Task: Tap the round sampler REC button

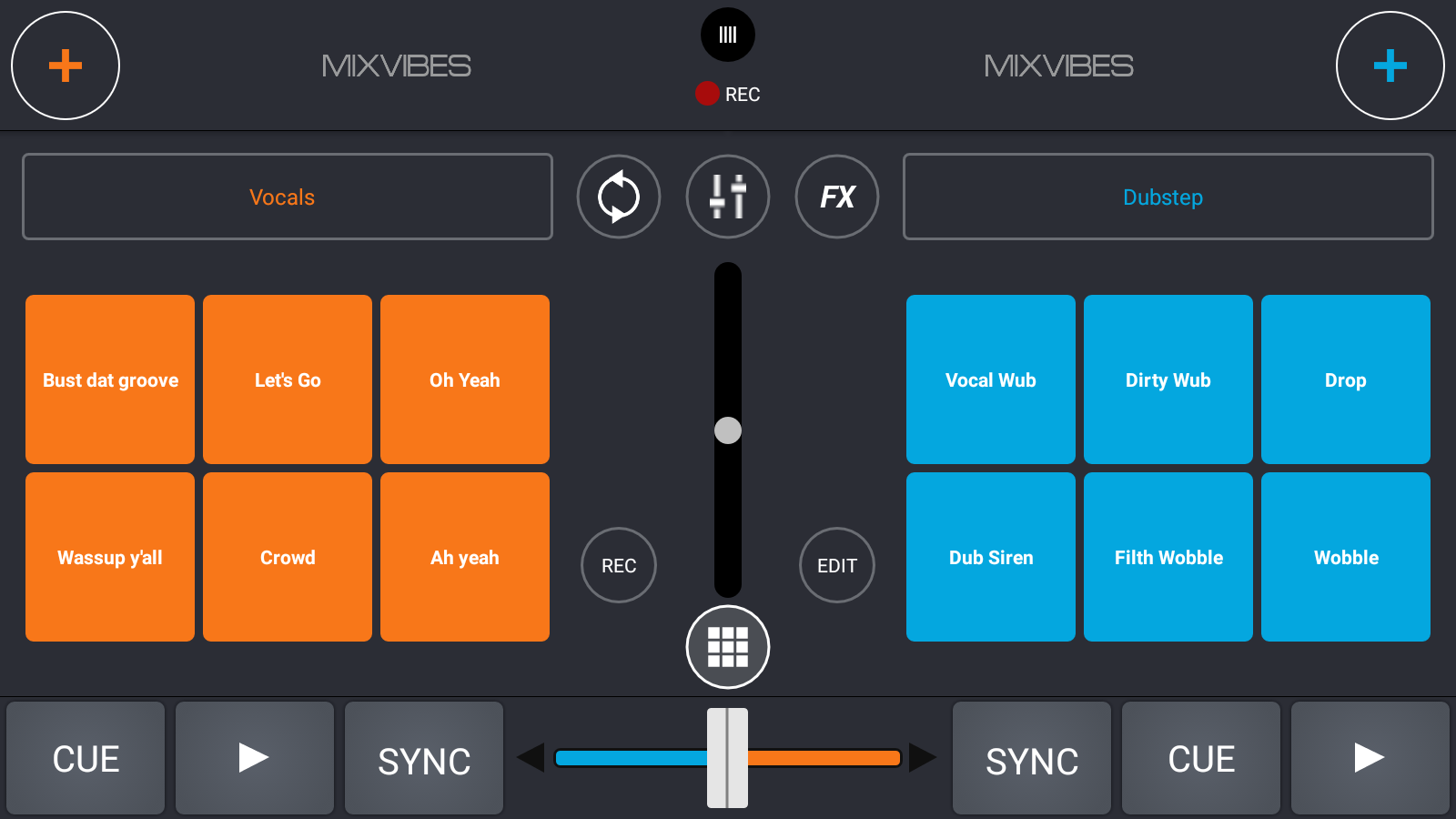Action: (x=619, y=565)
